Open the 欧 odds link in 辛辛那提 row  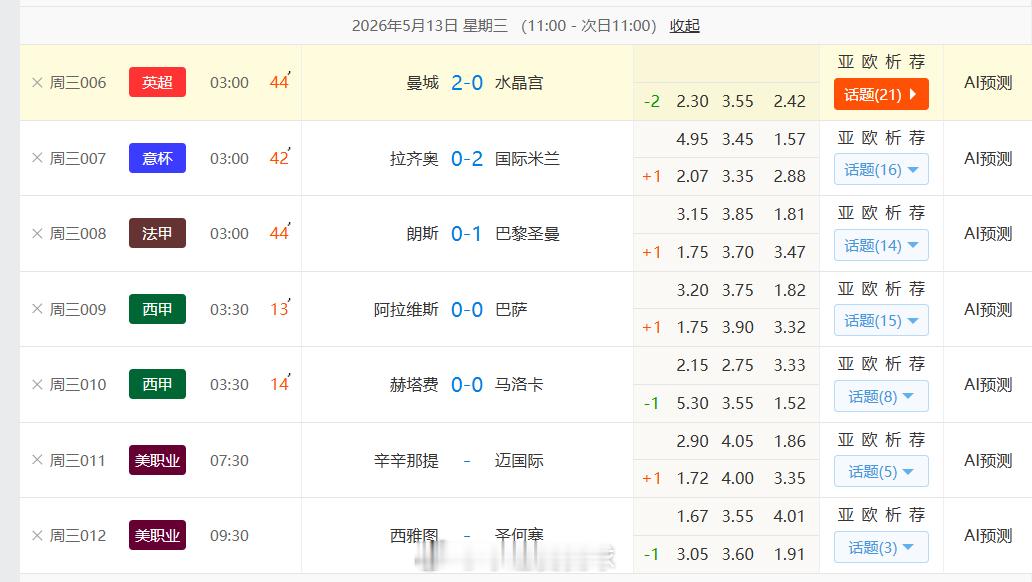point(869,439)
